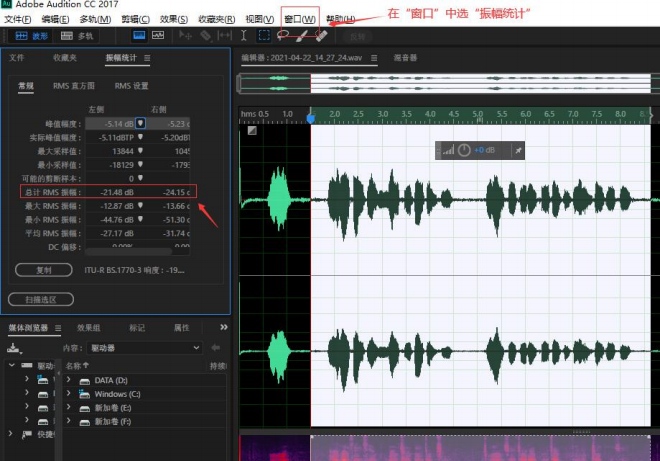Image resolution: width=660 pixels, height=461 pixels.
Task: Click the statistics table horizontal scrollbar
Action: tap(128, 252)
